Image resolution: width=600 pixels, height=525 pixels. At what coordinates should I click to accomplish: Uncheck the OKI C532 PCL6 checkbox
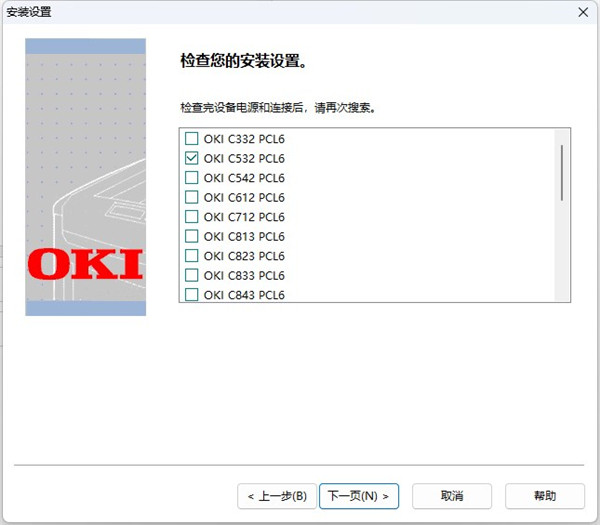[x=191, y=158]
